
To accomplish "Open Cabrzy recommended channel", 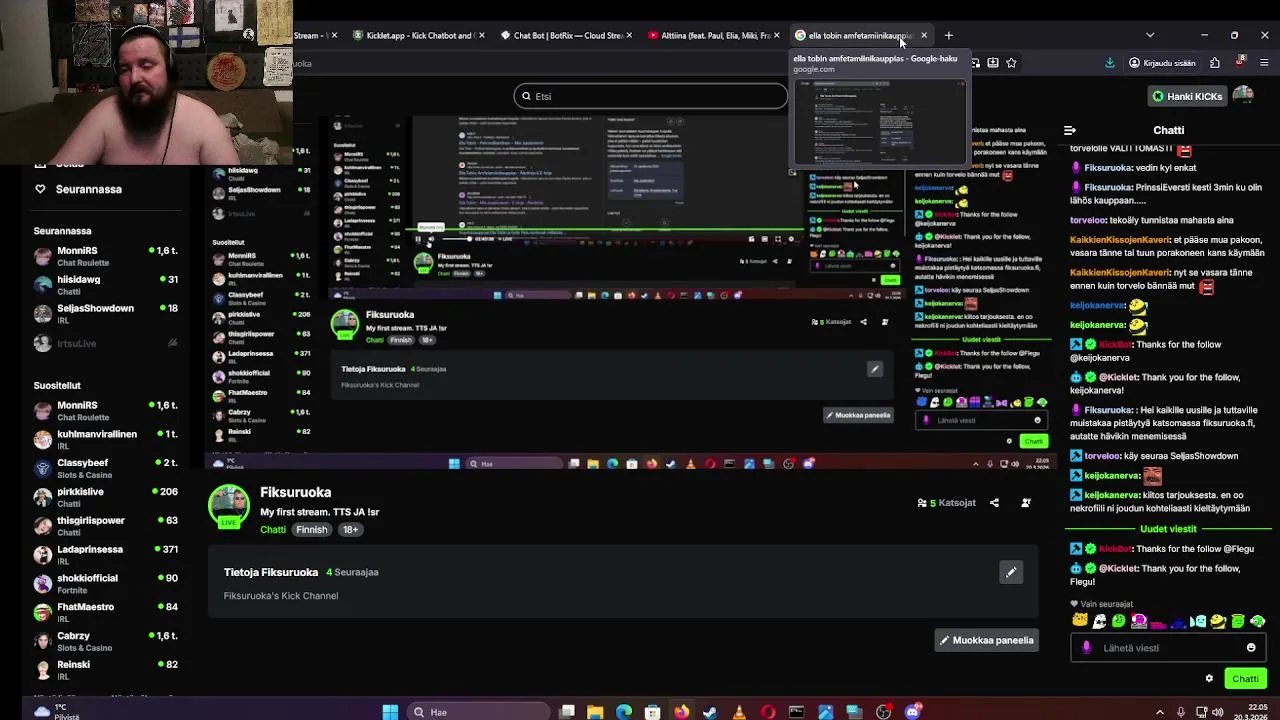I will 105,641.
